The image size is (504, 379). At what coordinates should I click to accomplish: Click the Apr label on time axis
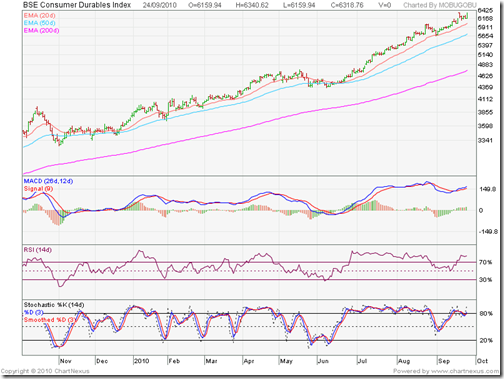coord(249,361)
